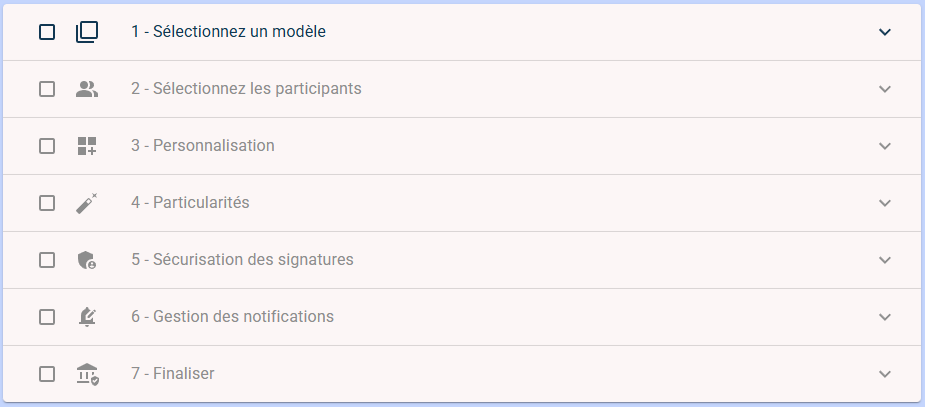Image resolution: width=925 pixels, height=407 pixels.
Task: Expand step 1 with its chevron
Action: [884, 32]
